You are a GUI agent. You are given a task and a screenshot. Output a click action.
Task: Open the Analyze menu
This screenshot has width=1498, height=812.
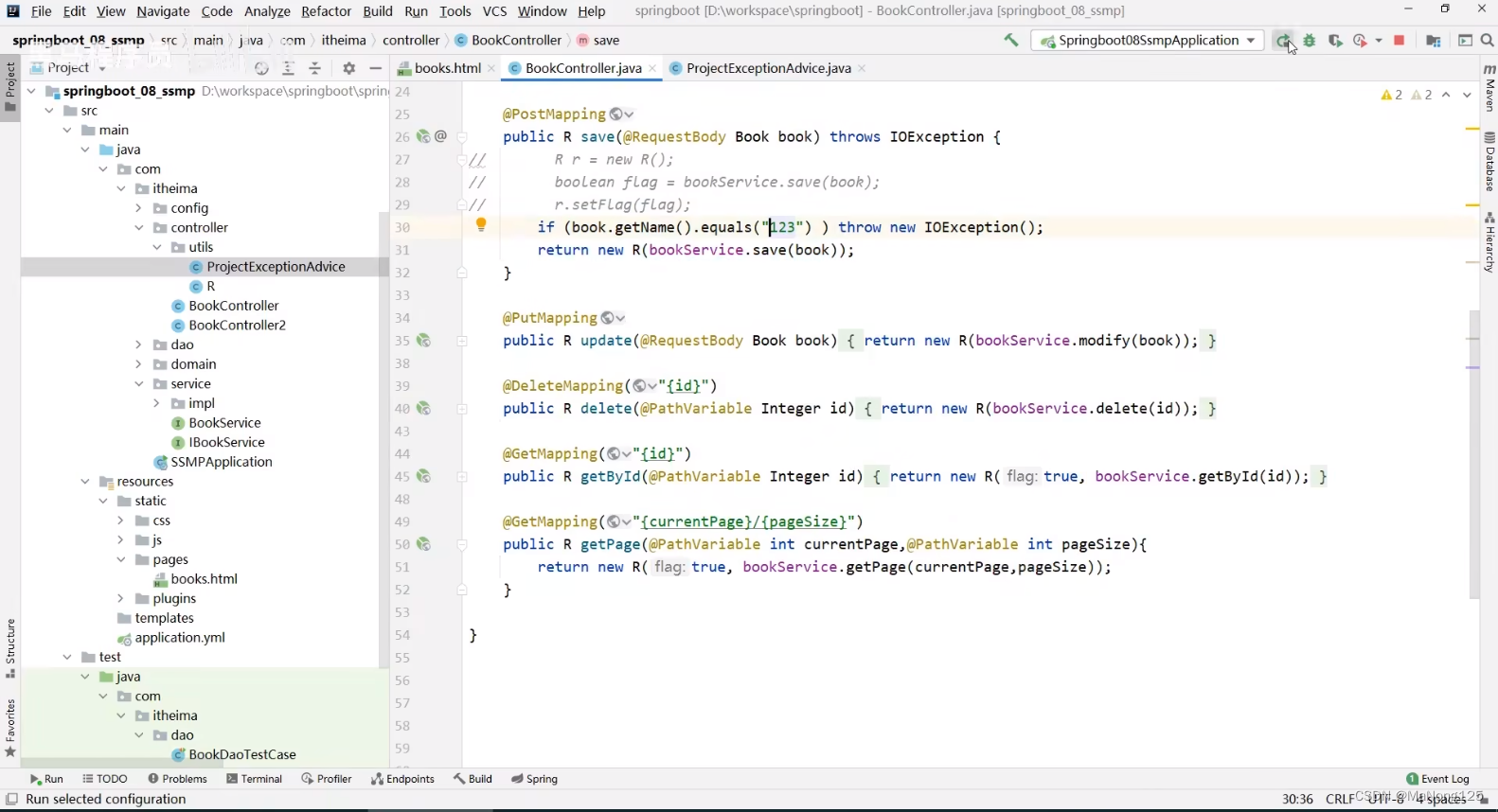tap(267, 11)
